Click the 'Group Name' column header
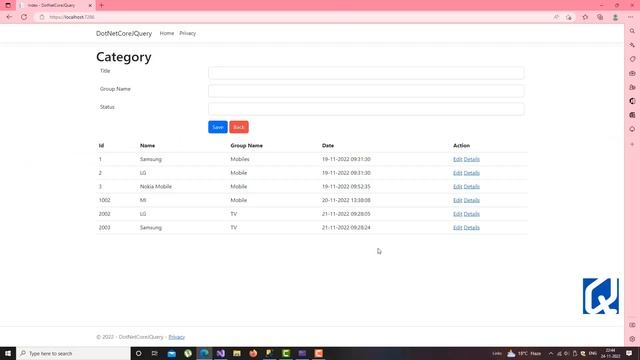This screenshot has width=640, height=360. 247,146
